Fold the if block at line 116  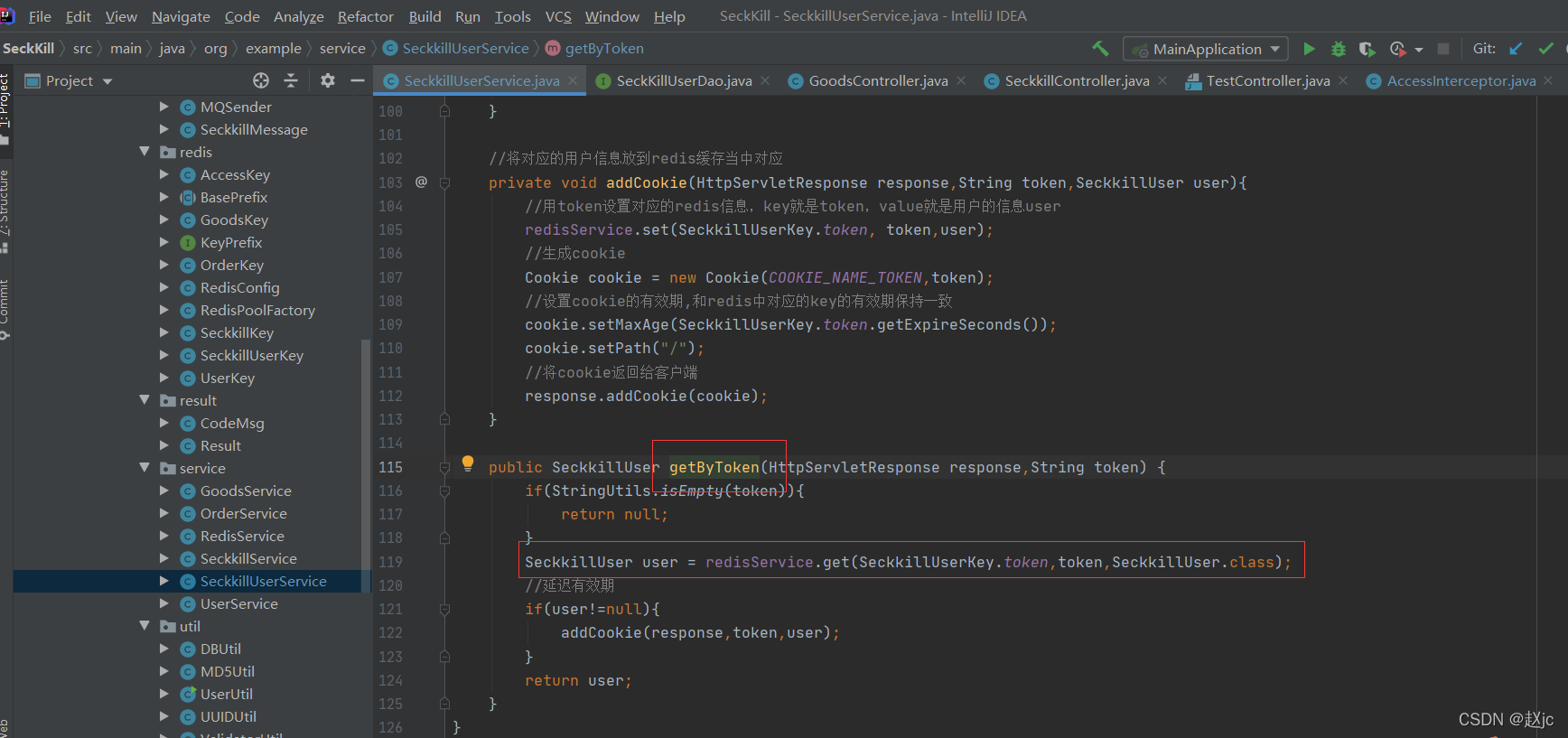point(444,490)
